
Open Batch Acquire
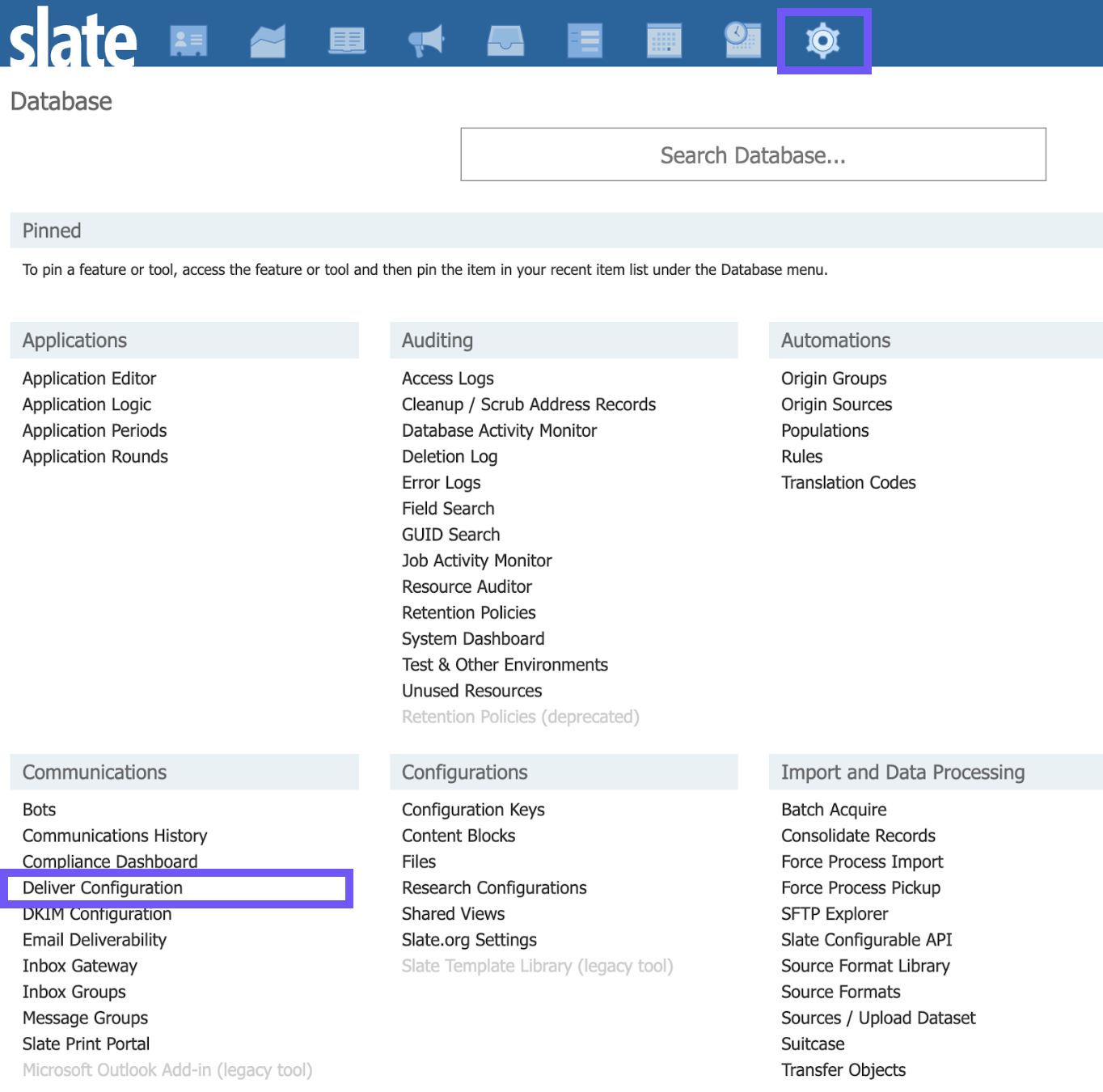click(x=834, y=810)
